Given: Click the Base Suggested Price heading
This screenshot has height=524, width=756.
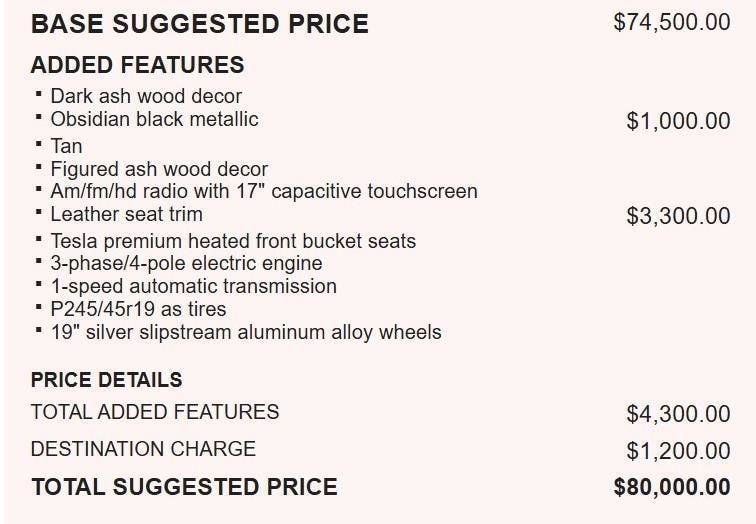Looking at the screenshot, I should pyautogui.click(x=200, y=24).
